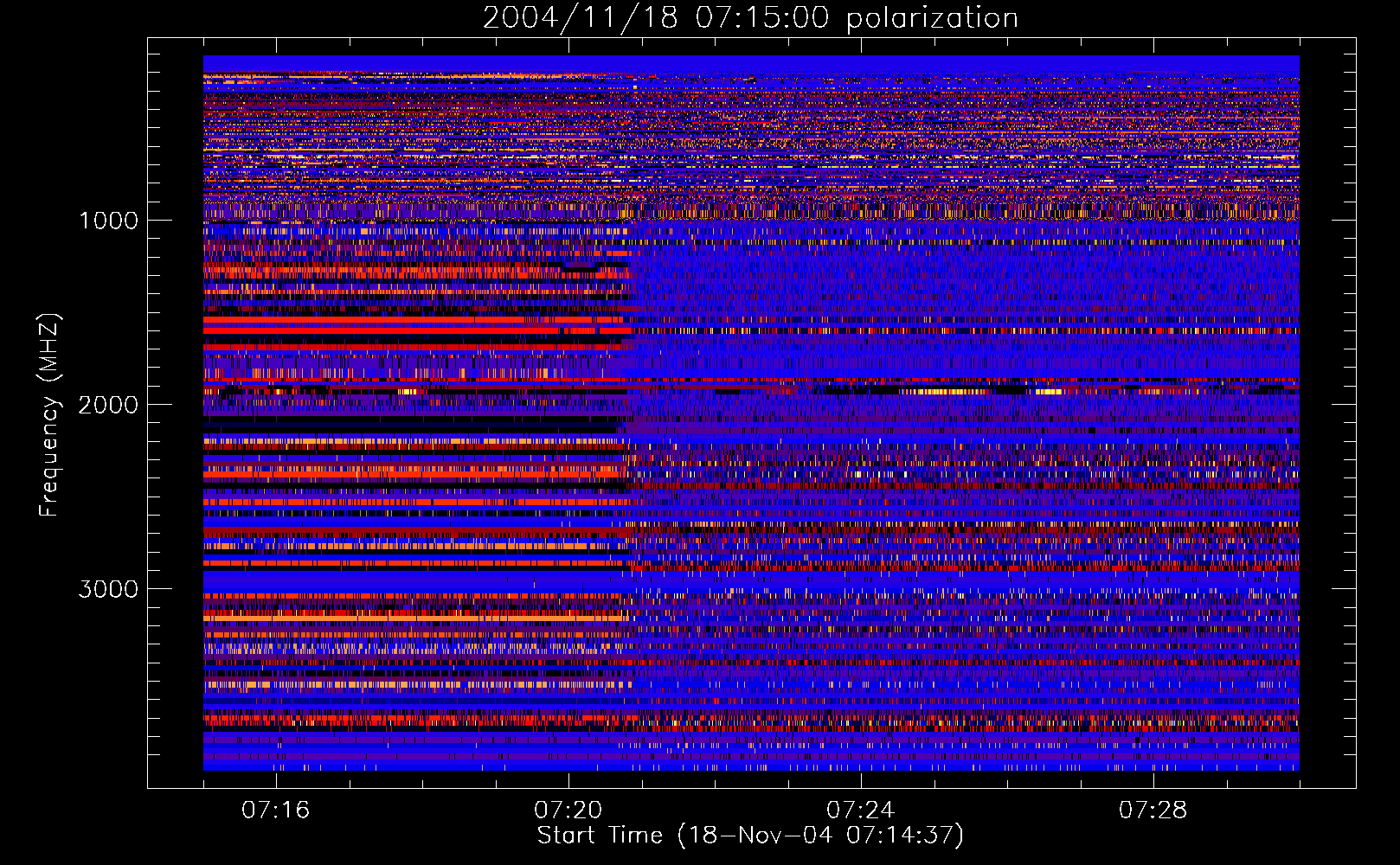Click the 07:24 time axis label
Screen dimensions: 1400x865
point(860,811)
